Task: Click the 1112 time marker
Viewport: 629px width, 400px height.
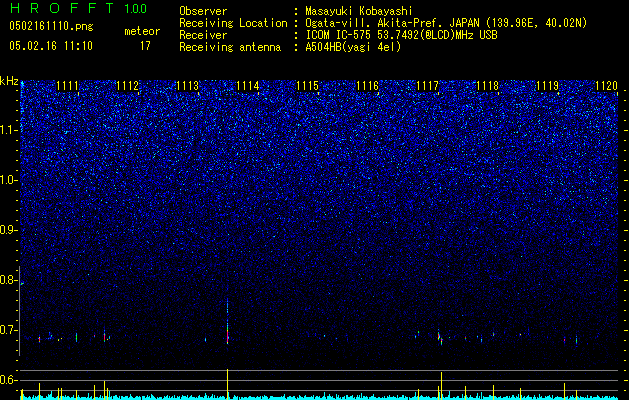Action: [128, 86]
